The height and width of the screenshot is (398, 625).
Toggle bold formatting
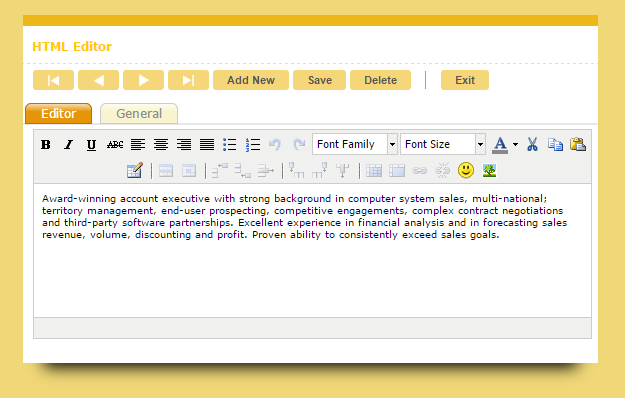pos(46,144)
